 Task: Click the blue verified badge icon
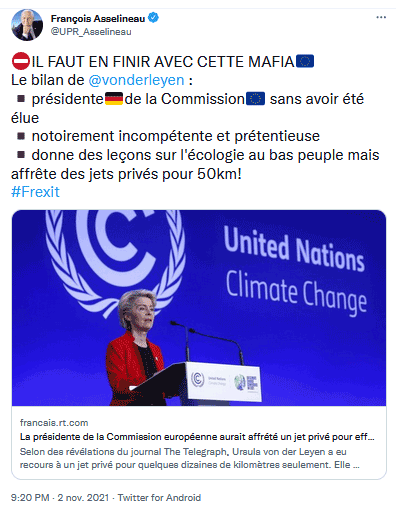153,18
